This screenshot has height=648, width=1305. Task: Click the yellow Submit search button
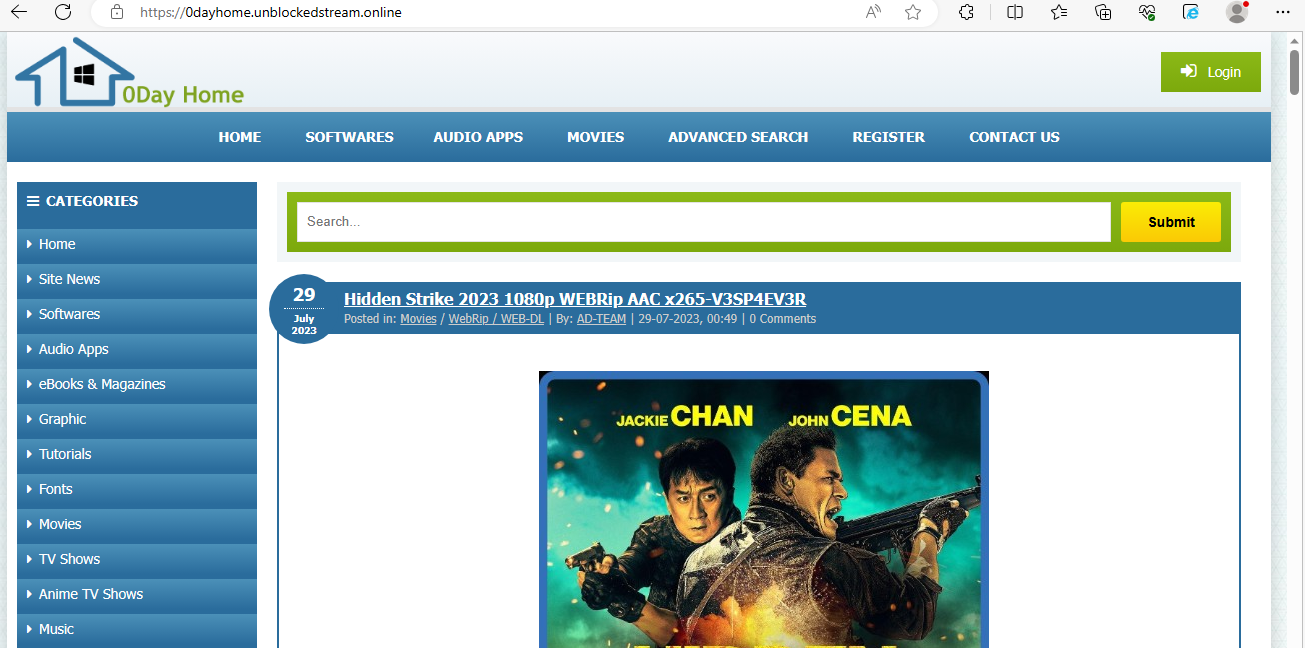[x=1170, y=222]
